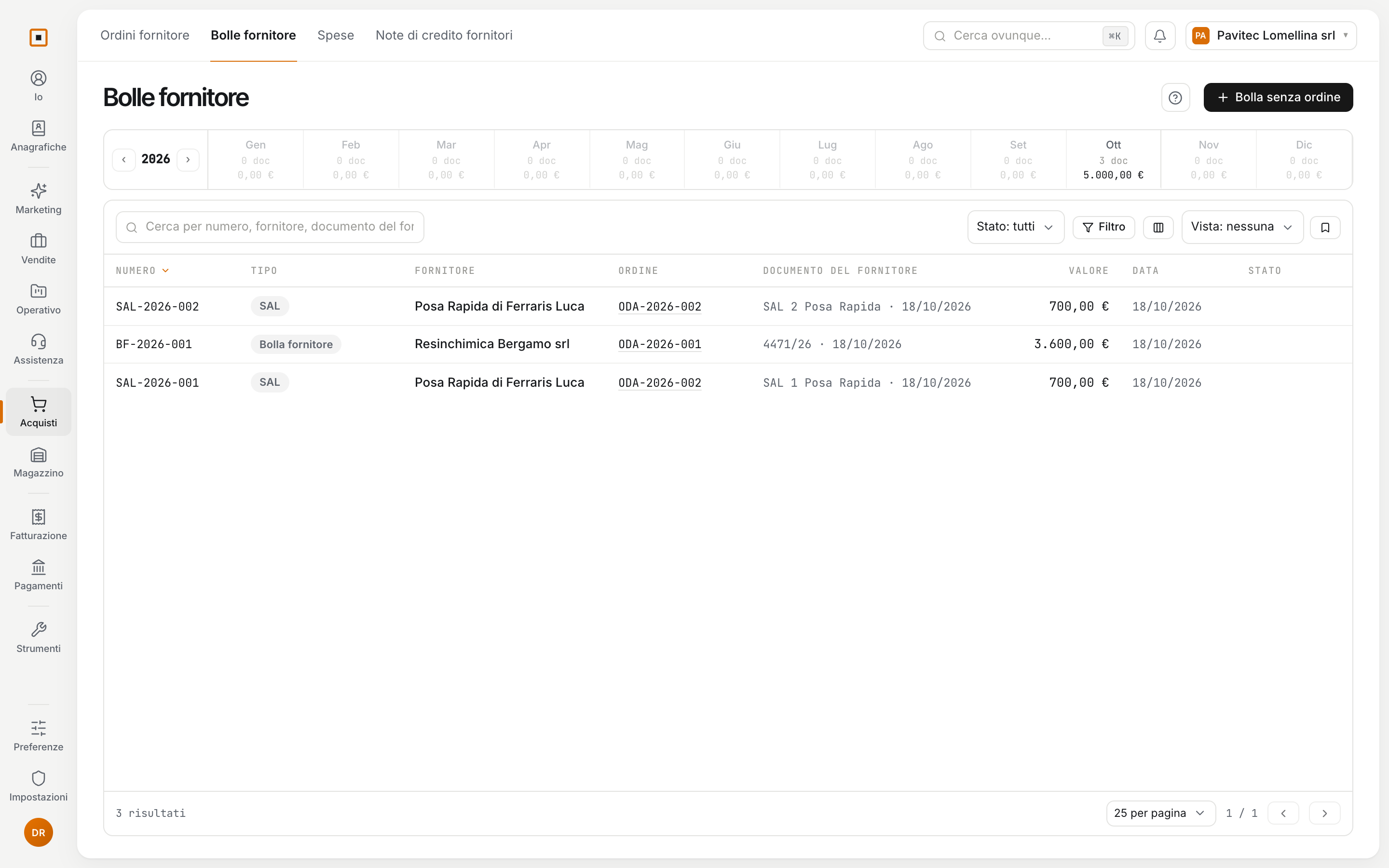The width and height of the screenshot is (1389, 868).
Task: Go to previous results page arrow
Action: click(x=1283, y=813)
